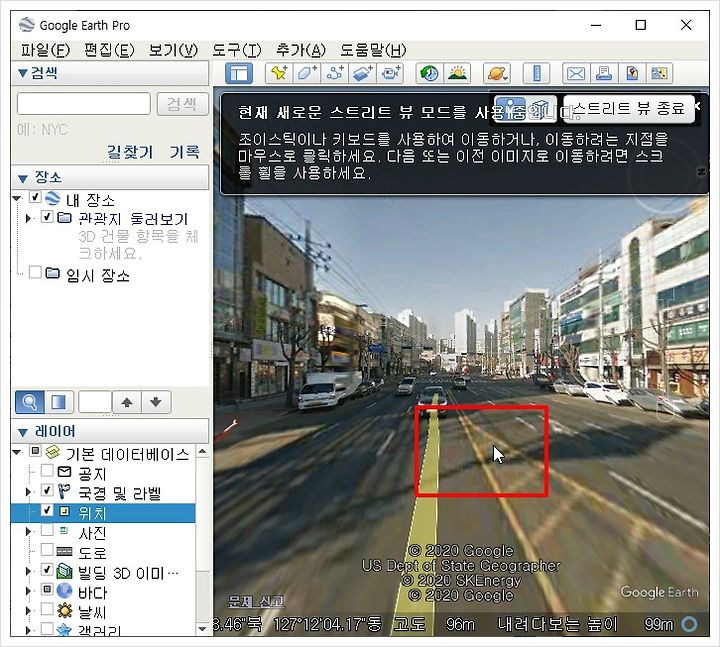This screenshot has width=720, height=647.
Task: Uncheck the 빌딩 3D 이미지 layer checkbox
Action: 47,569
